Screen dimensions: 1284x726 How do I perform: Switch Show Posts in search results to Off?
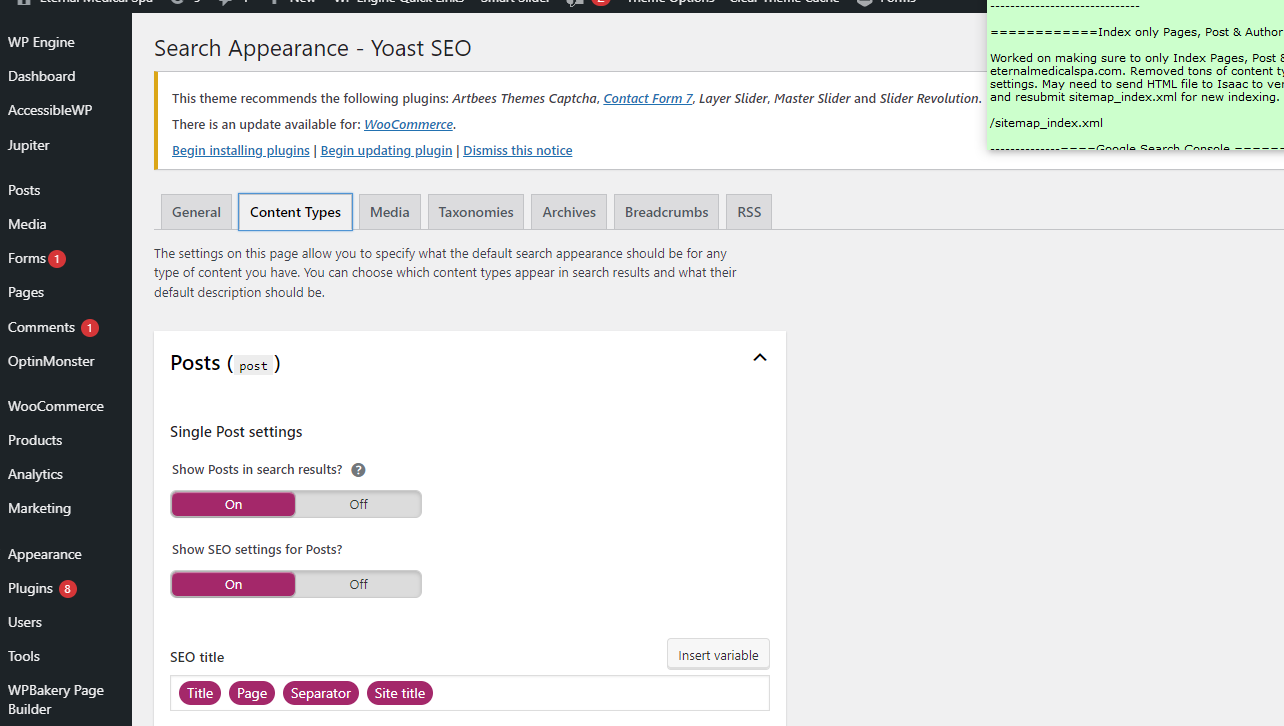[x=358, y=504]
